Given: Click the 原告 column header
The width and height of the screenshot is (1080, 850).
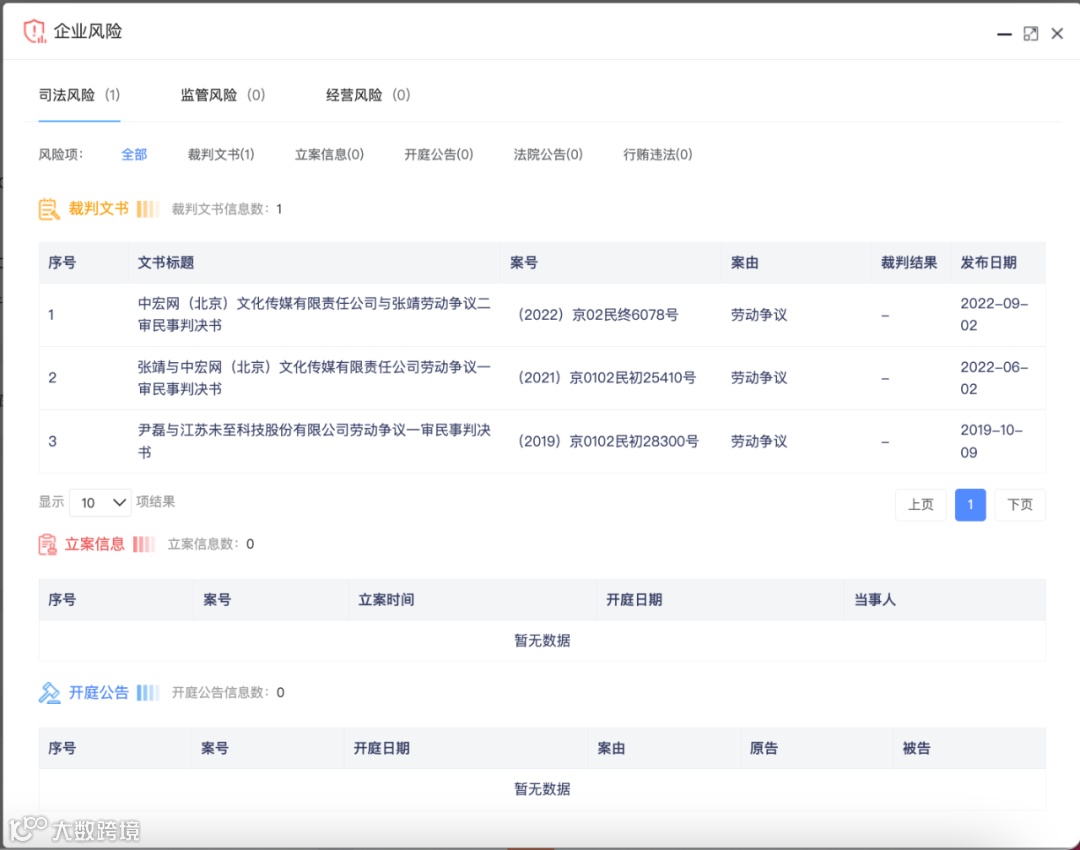Looking at the screenshot, I should click(x=764, y=749).
